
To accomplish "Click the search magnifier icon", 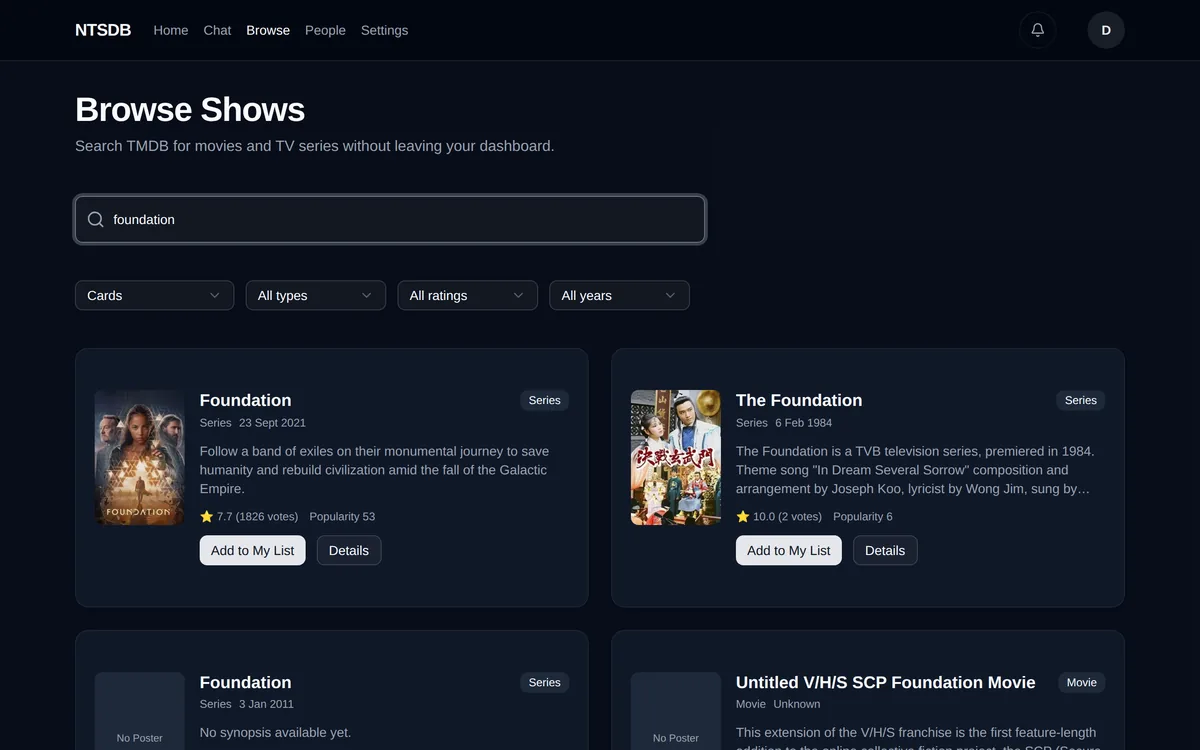I will pyautogui.click(x=96, y=219).
